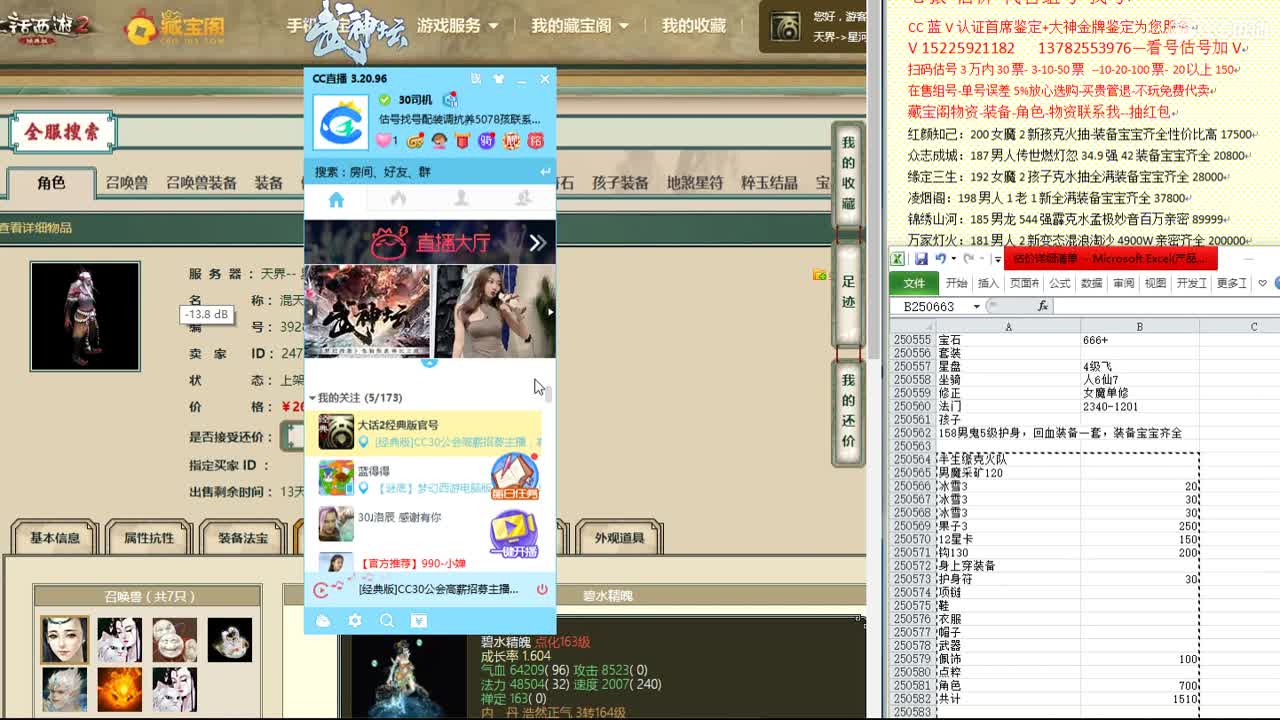Open 我的收藏 in top navigation
The width and height of the screenshot is (1280, 720).
(x=693, y=26)
